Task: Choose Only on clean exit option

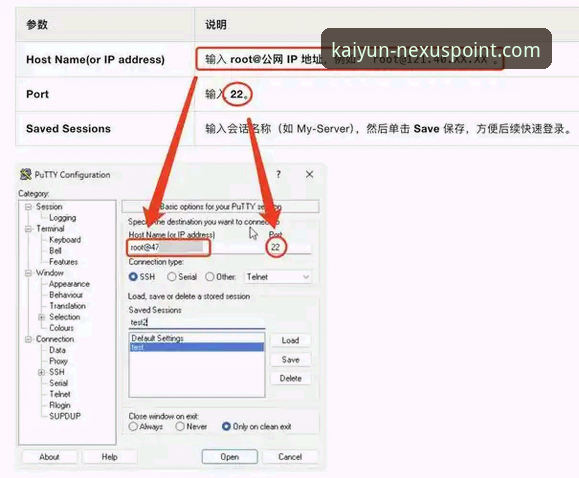Action: (x=226, y=427)
